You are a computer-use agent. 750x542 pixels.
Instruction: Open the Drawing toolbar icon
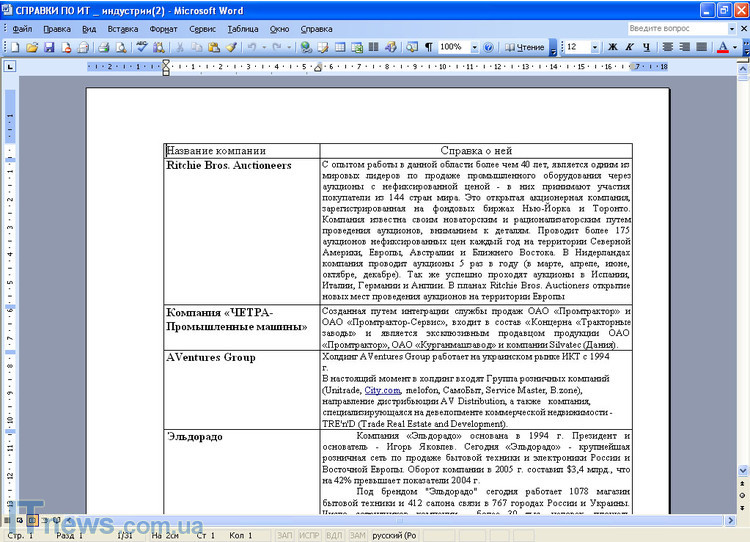pyautogui.click(x=391, y=47)
